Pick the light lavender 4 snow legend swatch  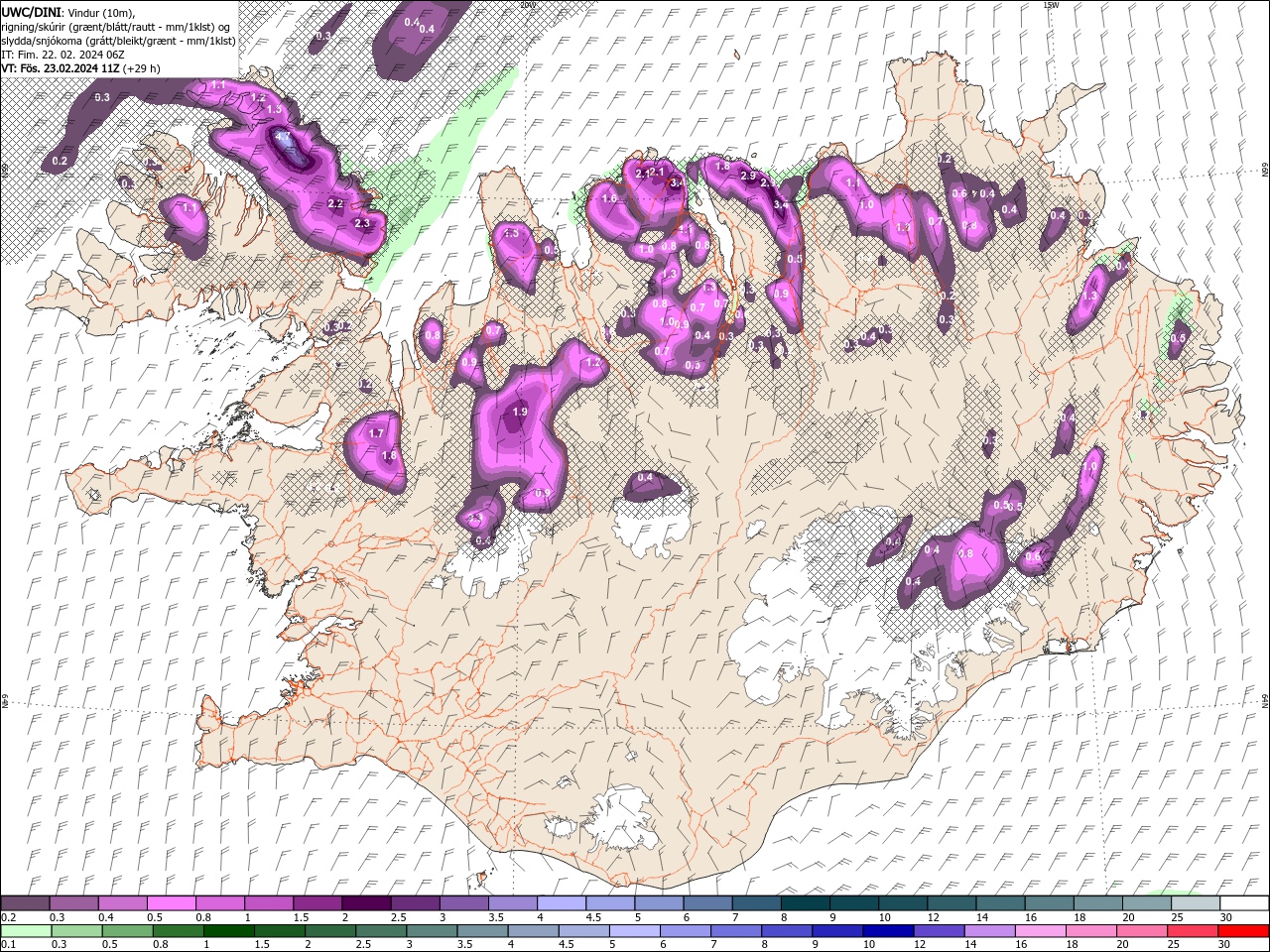(x=562, y=902)
